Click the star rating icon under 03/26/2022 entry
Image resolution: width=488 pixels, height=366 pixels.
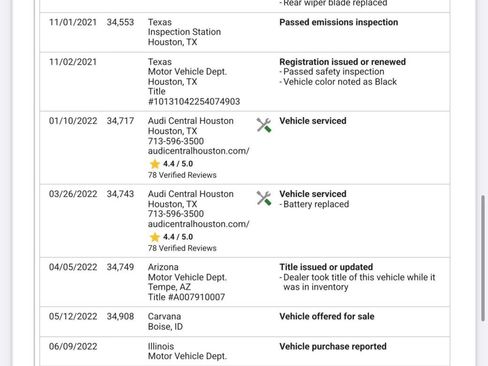coord(155,237)
